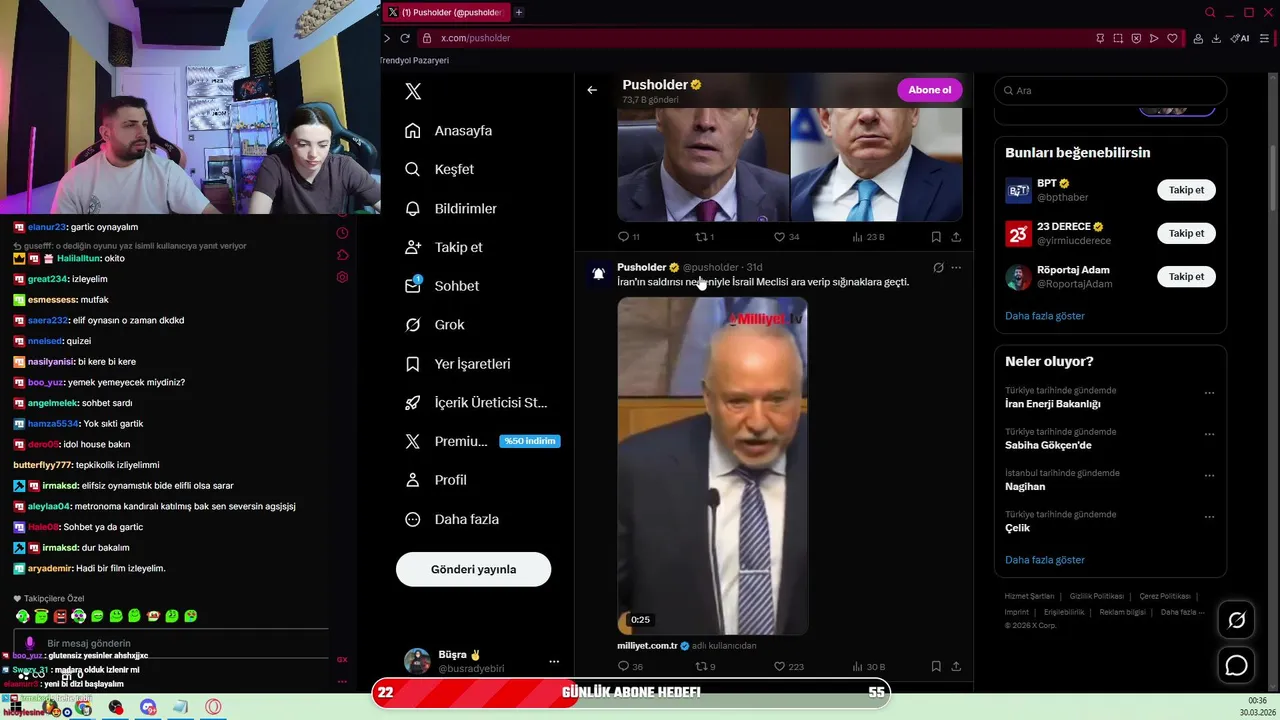Open Keşfet explore page

pyautogui.click(x=439, y=170)
